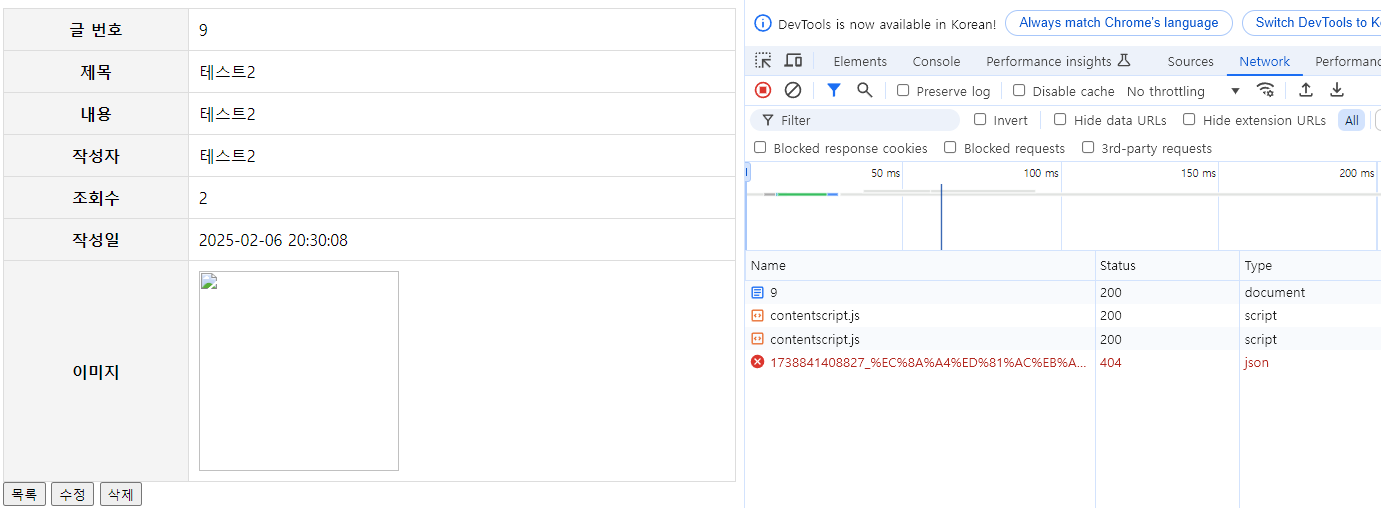
Task: Select the All request type filter
Action: tap(1351, 120)
